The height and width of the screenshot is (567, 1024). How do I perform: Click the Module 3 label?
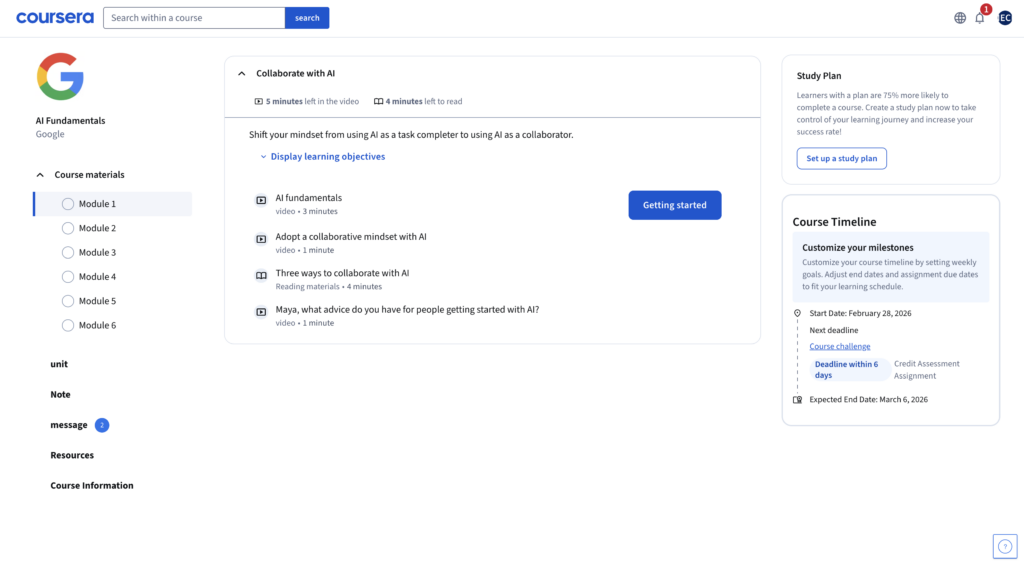(x=97, y=252)
